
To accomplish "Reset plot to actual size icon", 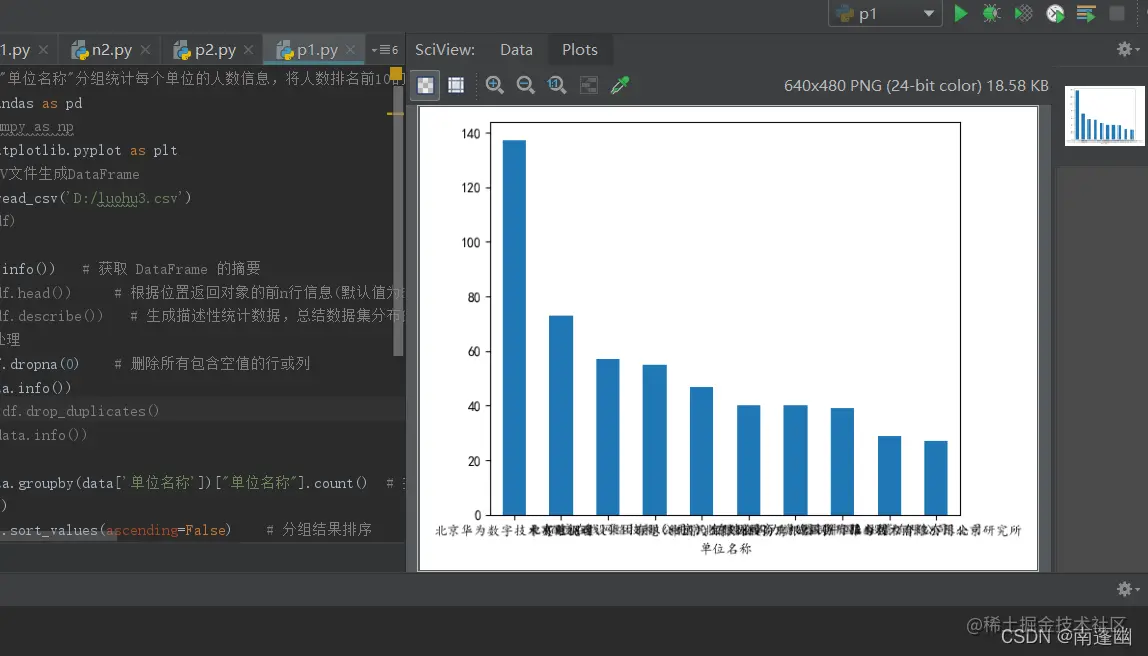I will coord(556,85).
